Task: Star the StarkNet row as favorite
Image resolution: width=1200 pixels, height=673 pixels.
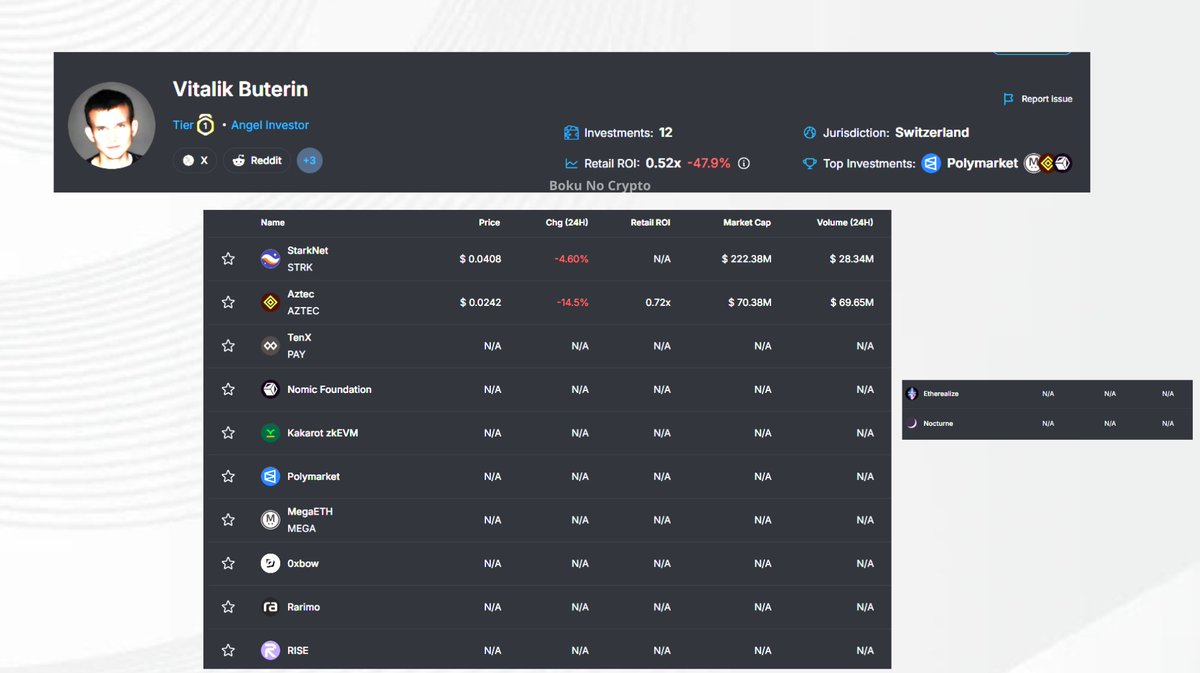Action: 228,259
